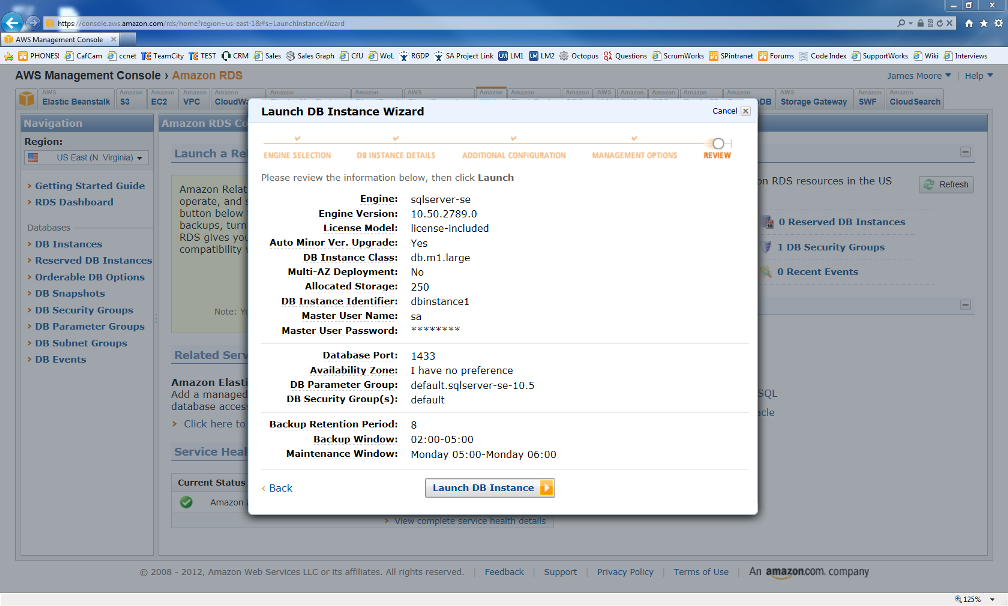This screenshot has width=1008, height=606.
Task: Open the address bar search dropdown arrow
Action: click(x=910, y=24)
